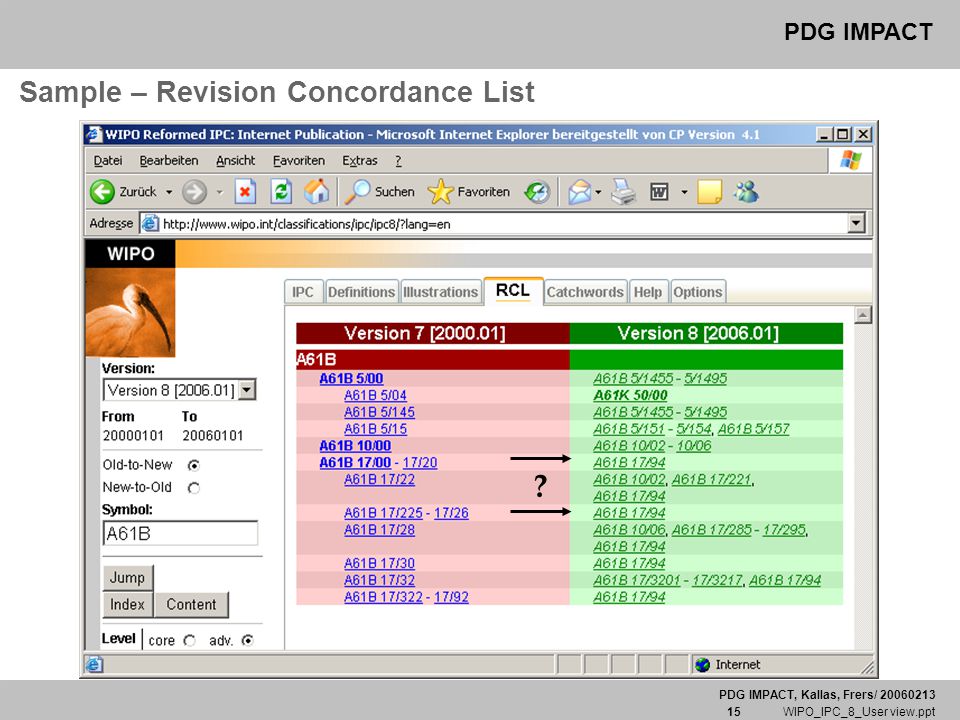Click the WIPO ibis bird logo image
This screenshot has width=960, height=720.
130,312
